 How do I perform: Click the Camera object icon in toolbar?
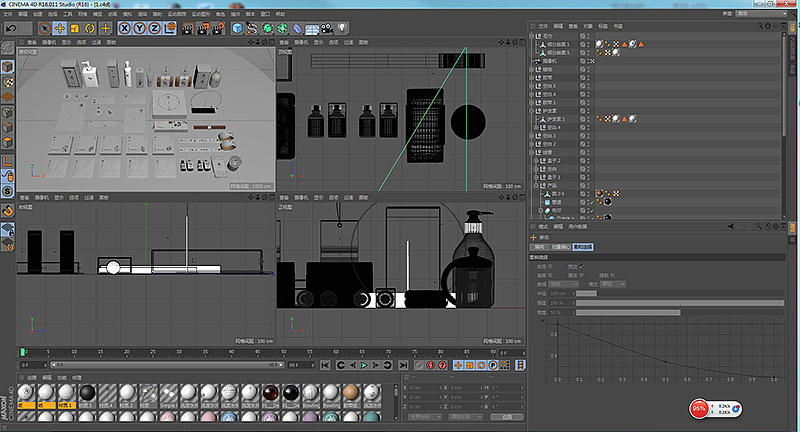pos(327,28)
